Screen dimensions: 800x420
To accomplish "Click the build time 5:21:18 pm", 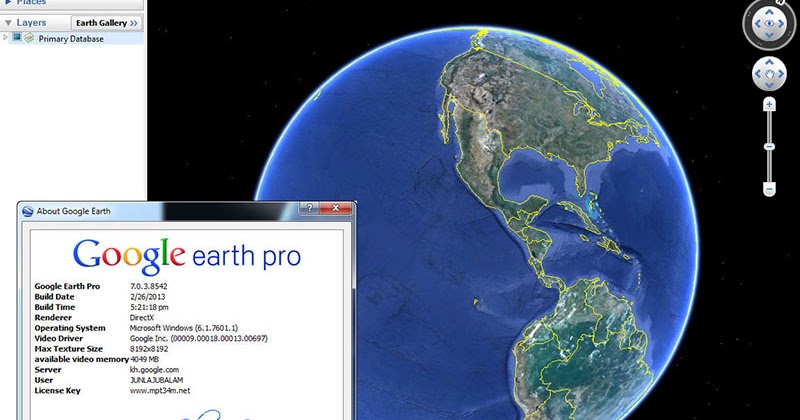I will click(x=149, y=307).
